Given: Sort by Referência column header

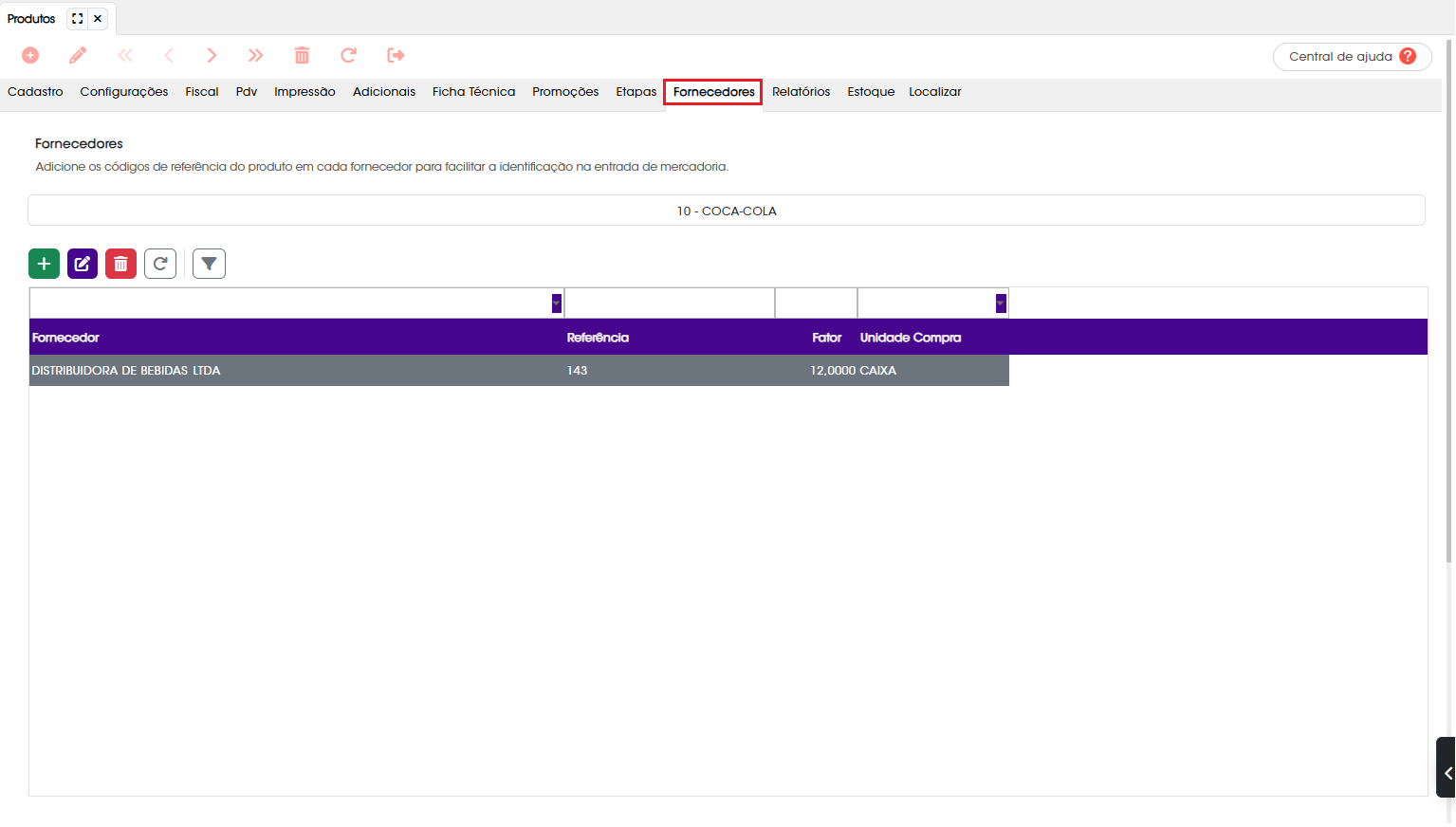Looking at the screenshot, I should click(598, 338).
